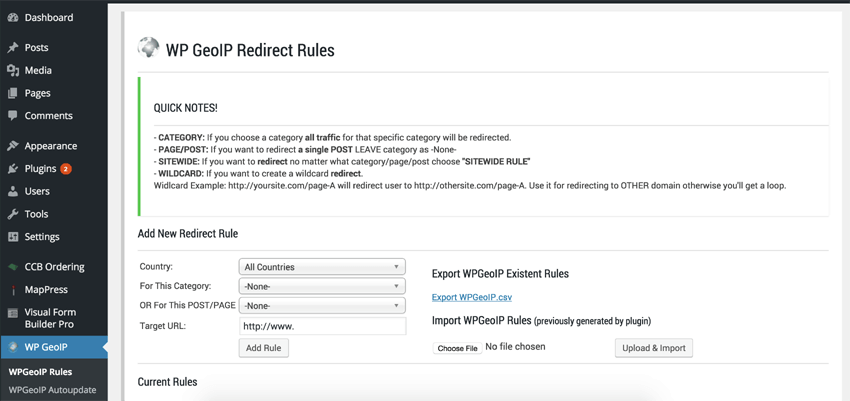
Task: Click the Pages document icon
Action: click(12, 93)
